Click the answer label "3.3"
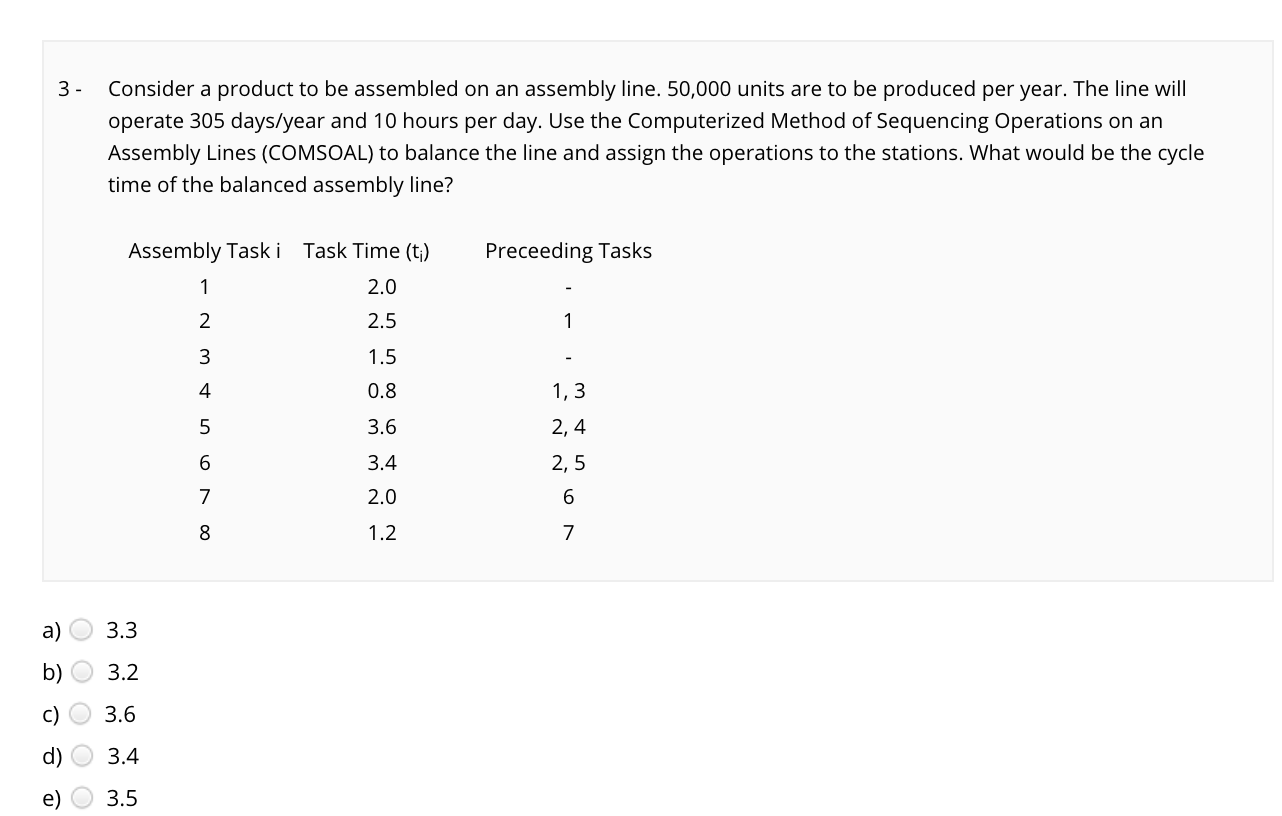The height and width of the screenshot is (816, 1282). (x=122, y=630)
